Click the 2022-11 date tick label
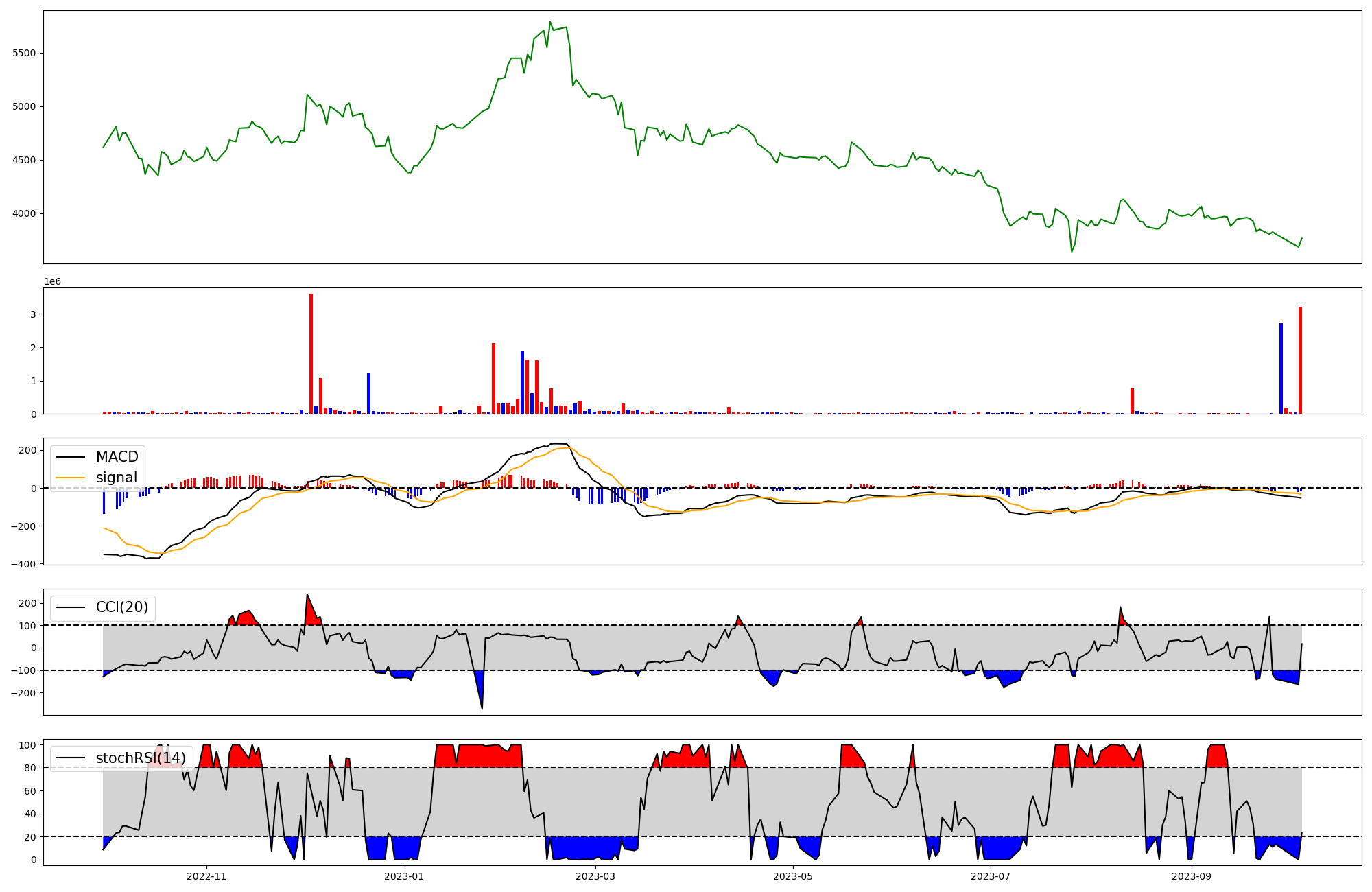Image resolution: width=1372 pixels, height=892 pixels. coord(206,876)
